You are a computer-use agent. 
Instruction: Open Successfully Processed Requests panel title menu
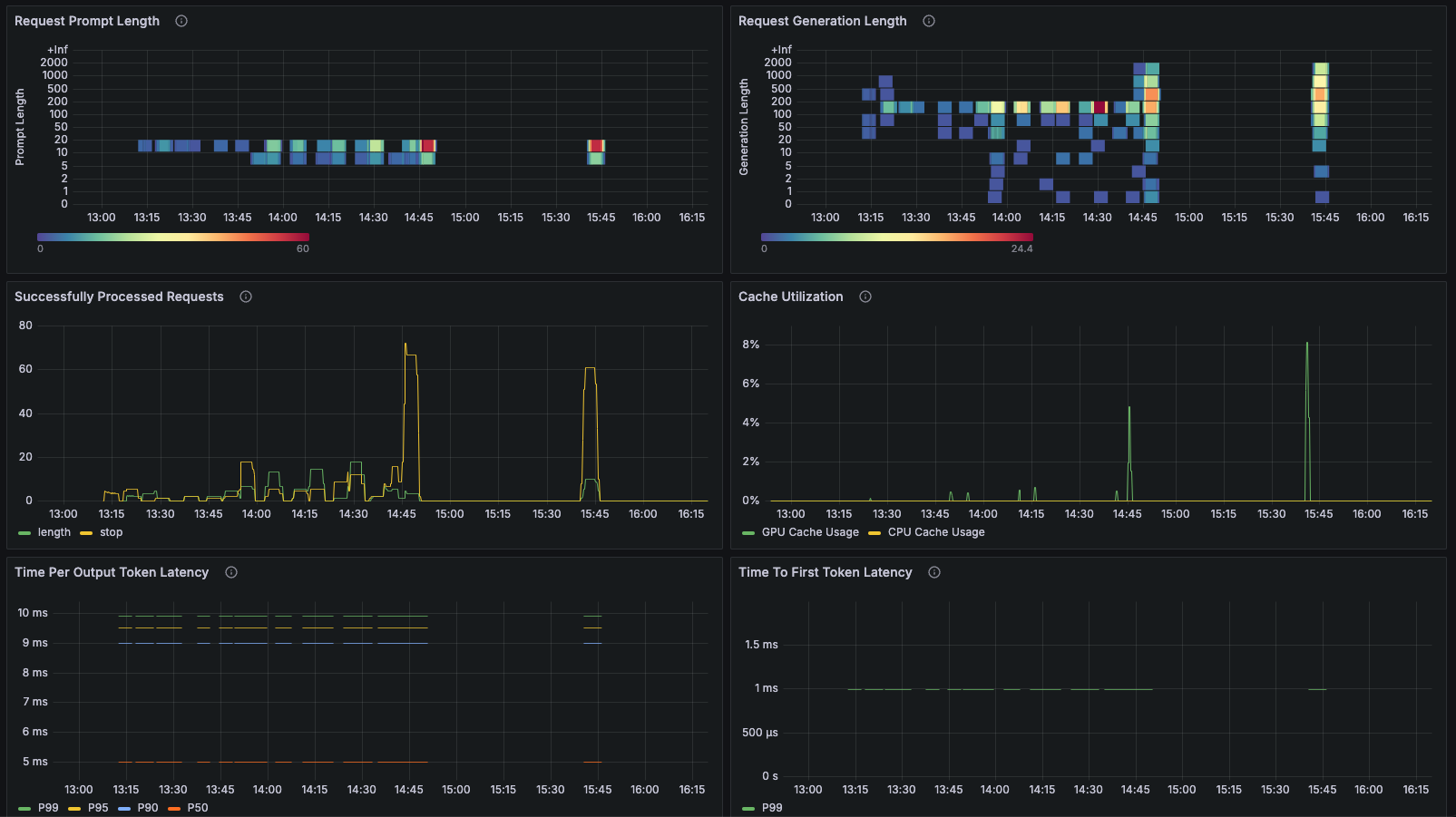119,297
